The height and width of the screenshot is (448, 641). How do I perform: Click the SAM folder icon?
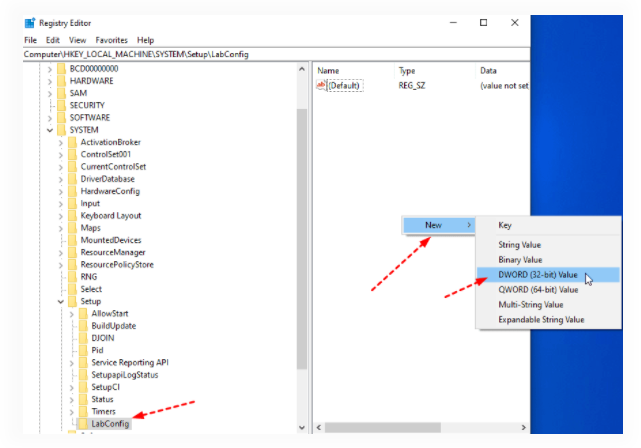tap(61, 93)
